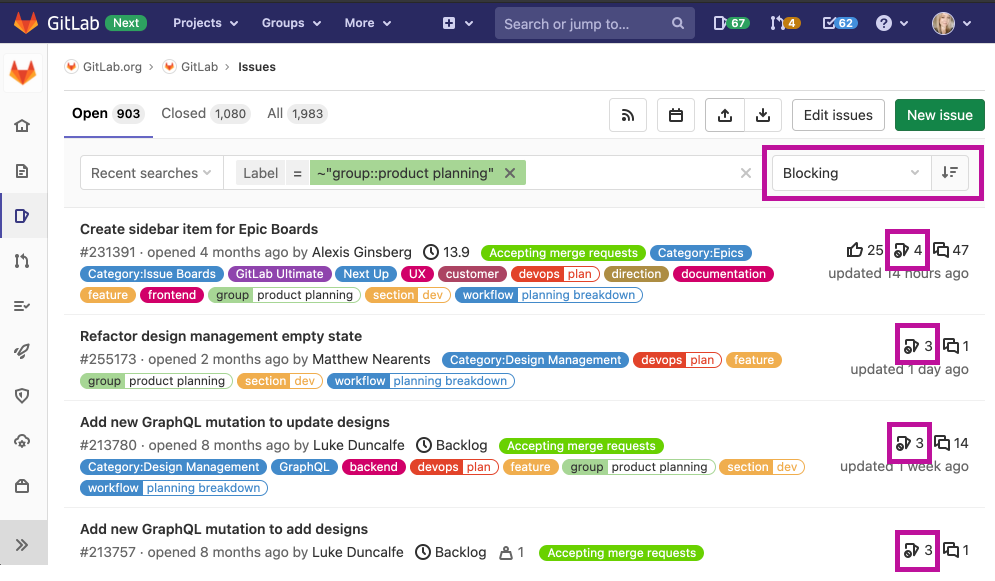This screenshot has width=995, height=581.
Task: Expand the Recent searches dropdown
Action: [151, 173]
